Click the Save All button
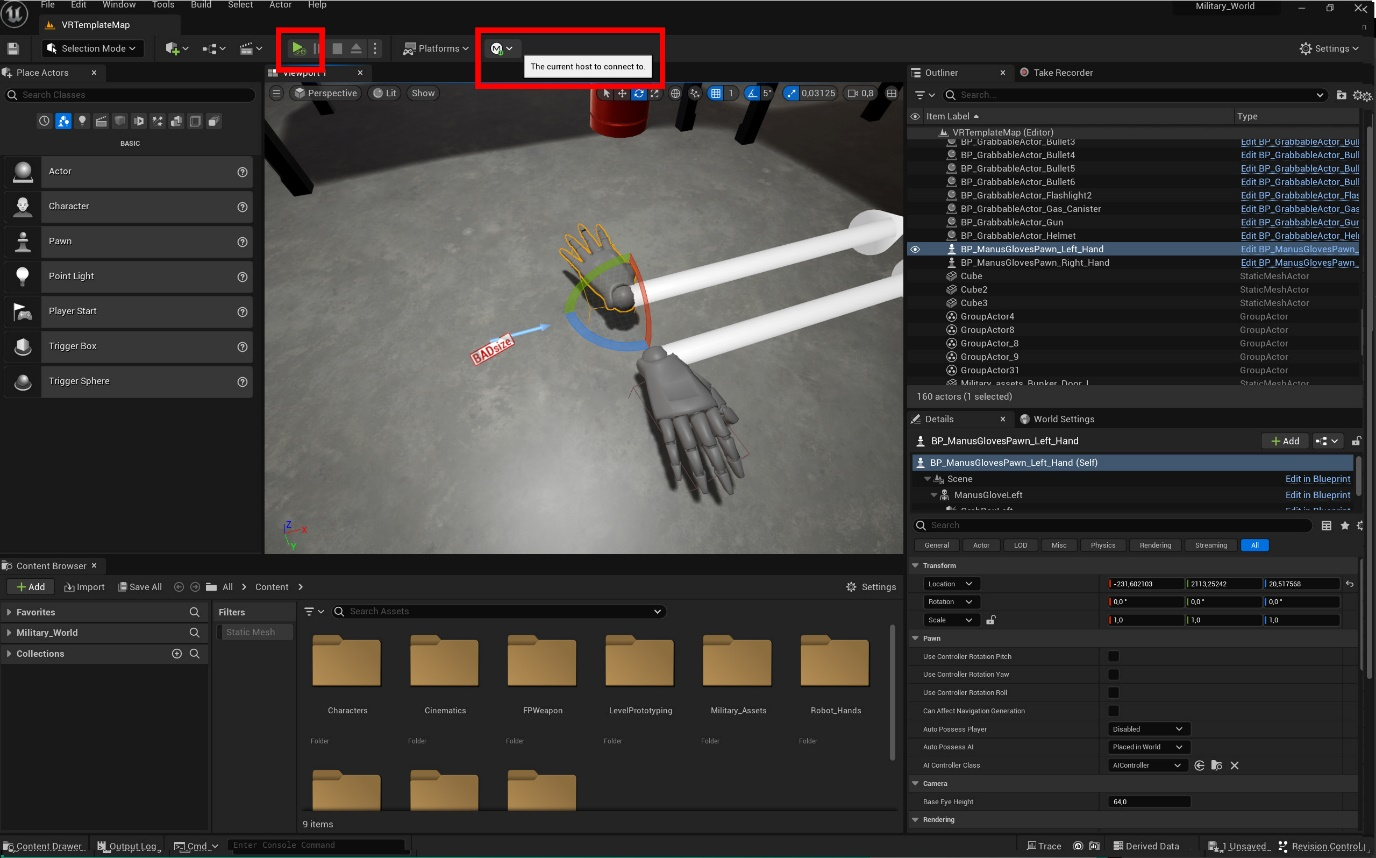 (x=139, y=587)
